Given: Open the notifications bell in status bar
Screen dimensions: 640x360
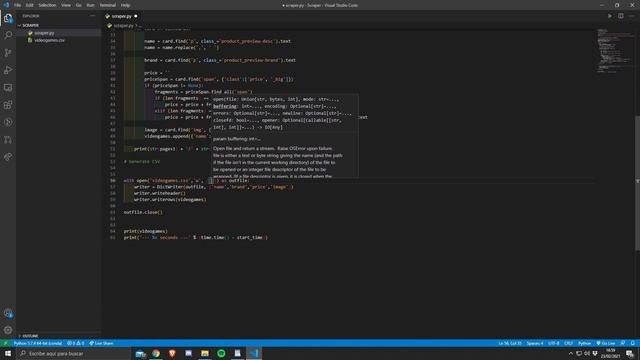Looking at the screenshot, I should (633, 343).
